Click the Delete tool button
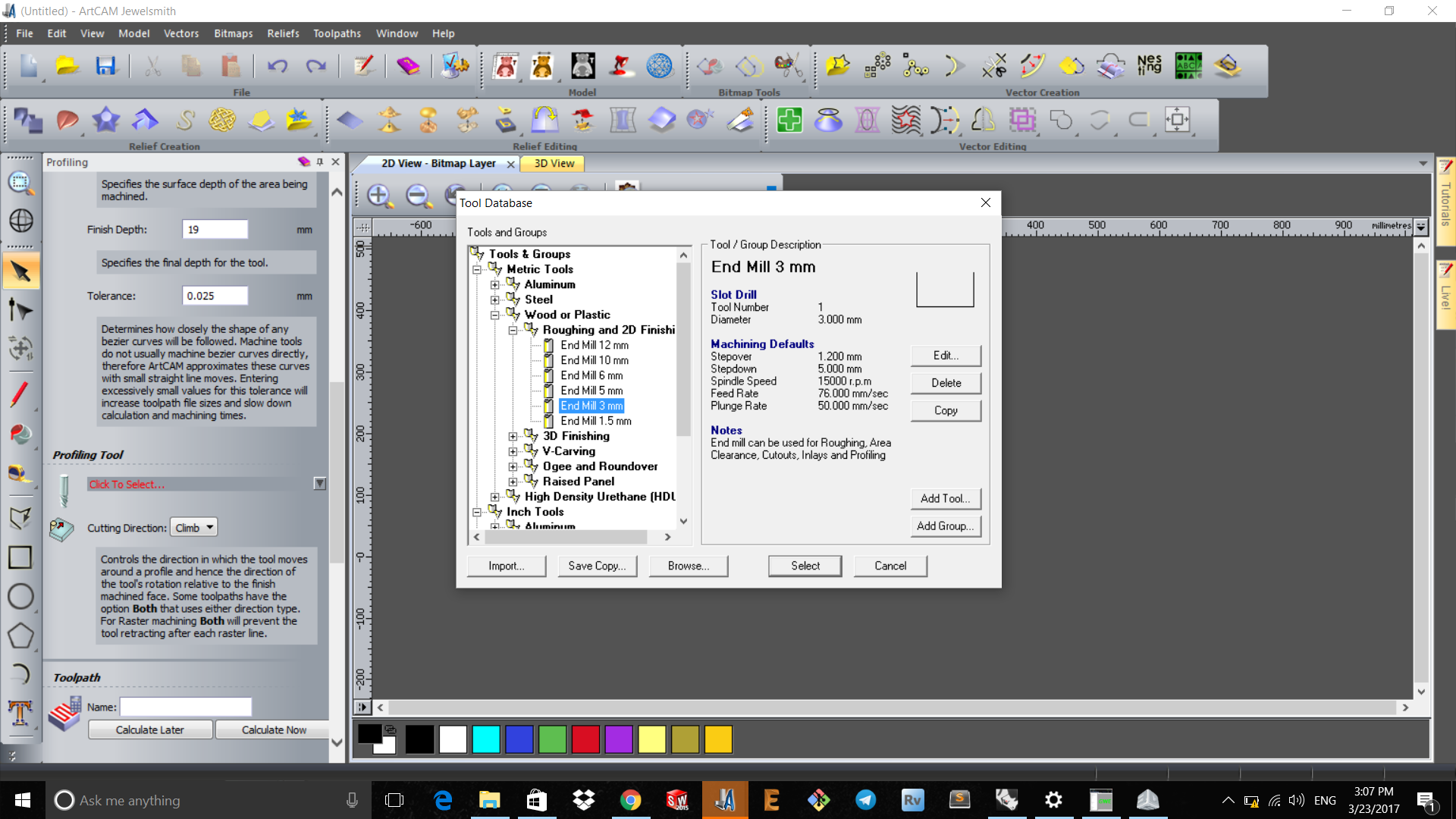1456x819 pixels. (x=946, y=383)
